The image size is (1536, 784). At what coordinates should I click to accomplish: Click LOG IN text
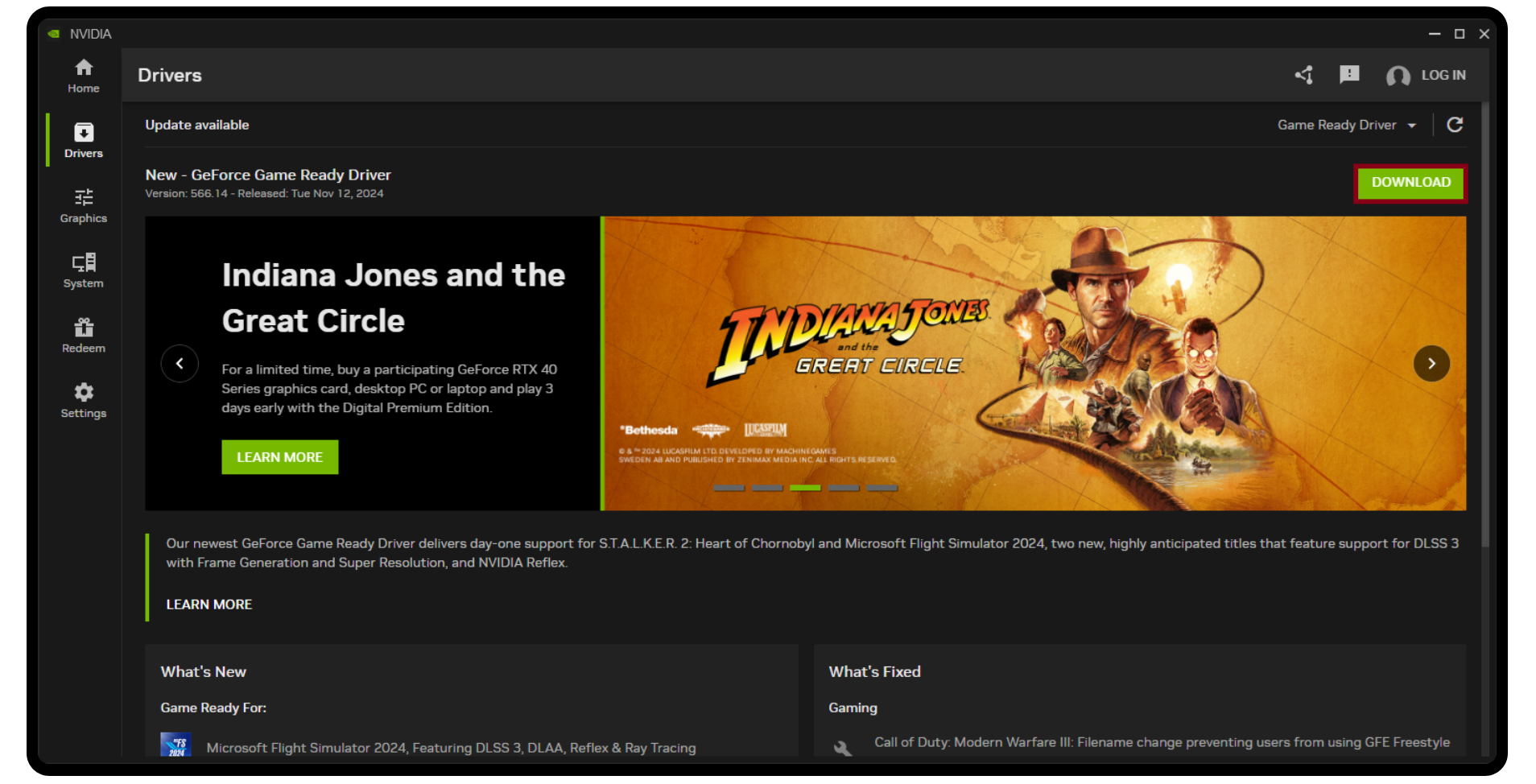(1443, 75)
